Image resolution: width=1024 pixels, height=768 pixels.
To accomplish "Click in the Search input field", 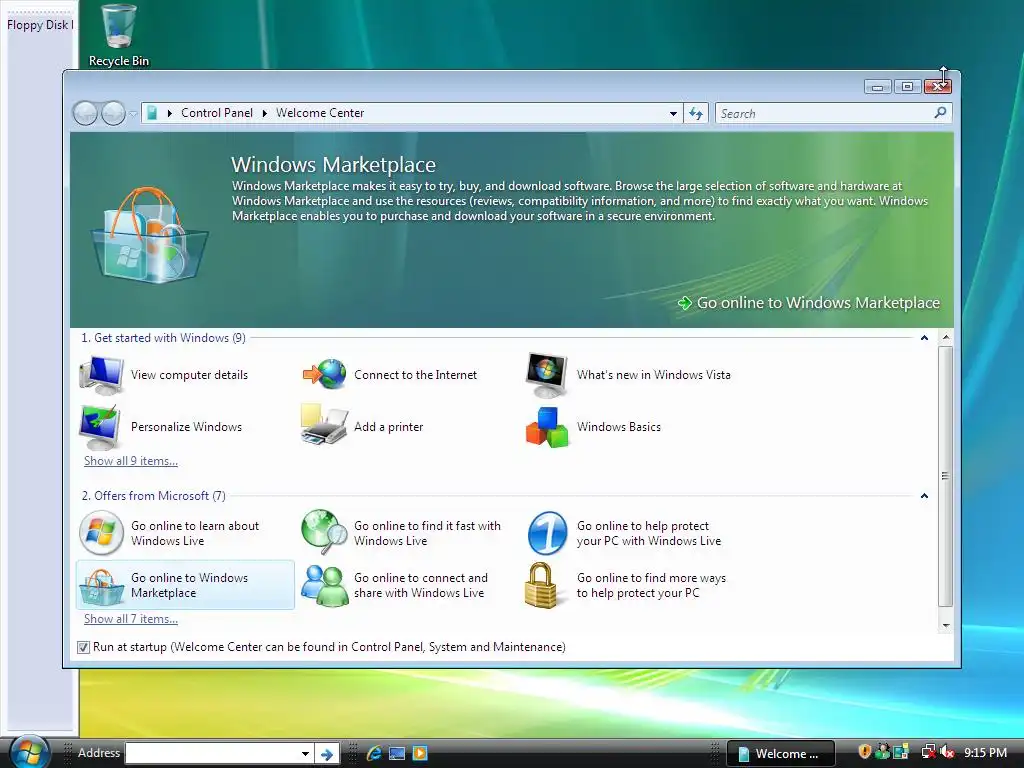I will [824, 114].
